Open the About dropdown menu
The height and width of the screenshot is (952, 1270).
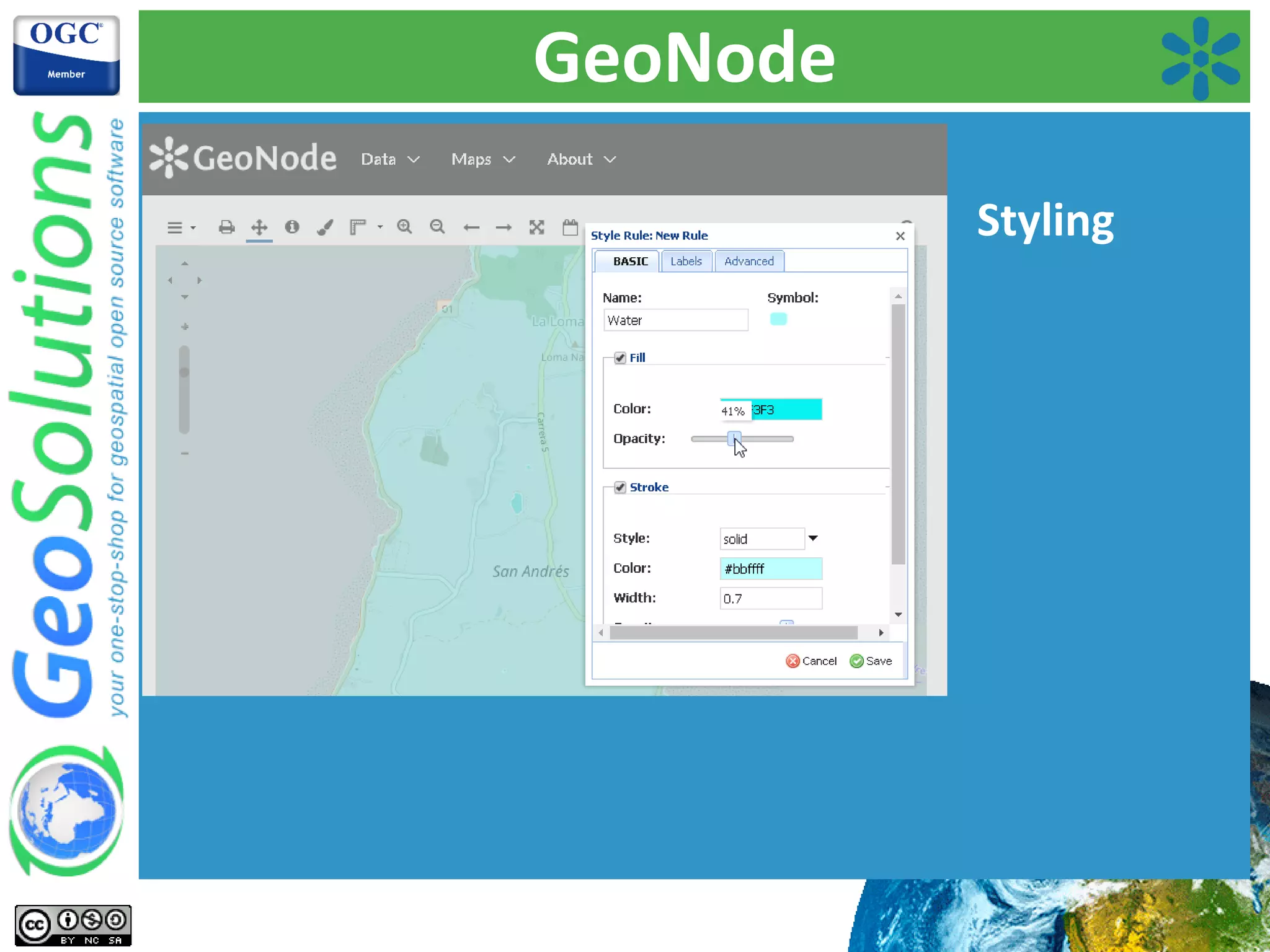coord(581,159)
